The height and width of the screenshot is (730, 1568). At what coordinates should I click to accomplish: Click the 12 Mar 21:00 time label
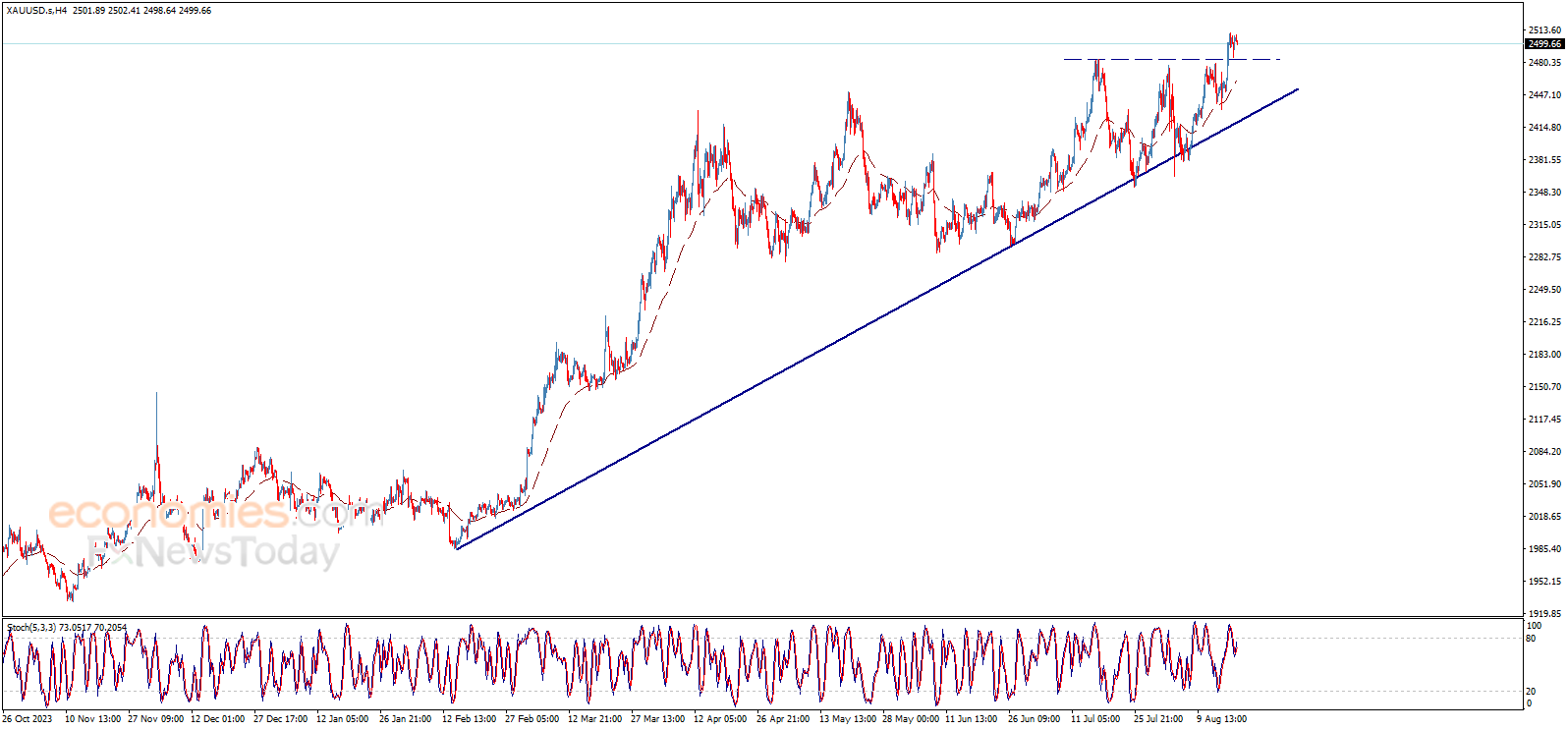(x=594, y=719)
